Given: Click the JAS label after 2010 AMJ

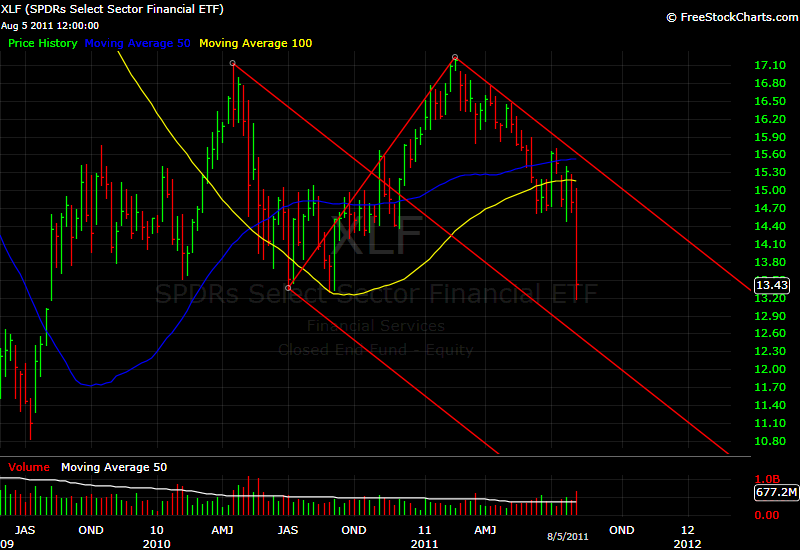Looking at the screenshot, I should click(288, 531).
